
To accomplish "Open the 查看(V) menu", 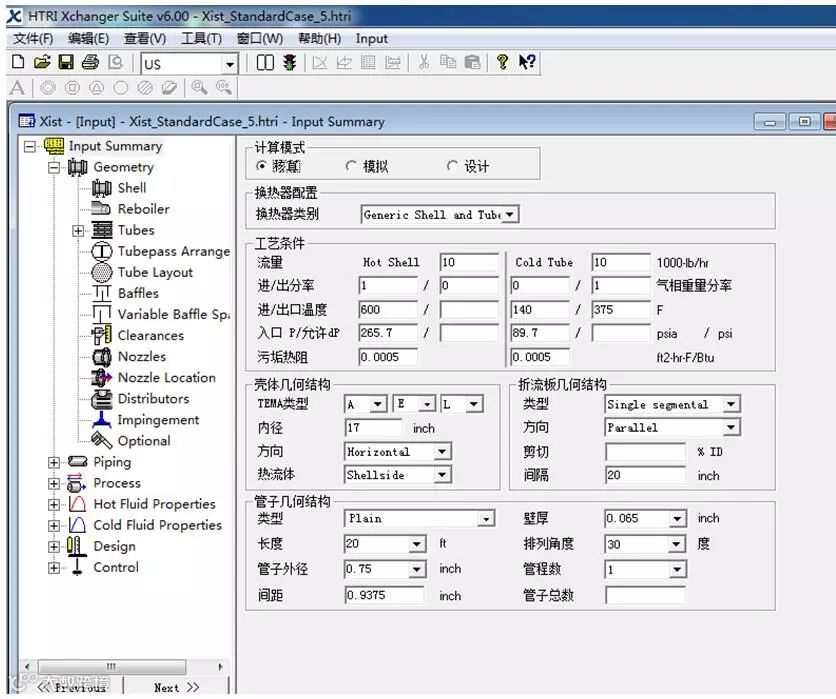I will click(x=144, y=39).
